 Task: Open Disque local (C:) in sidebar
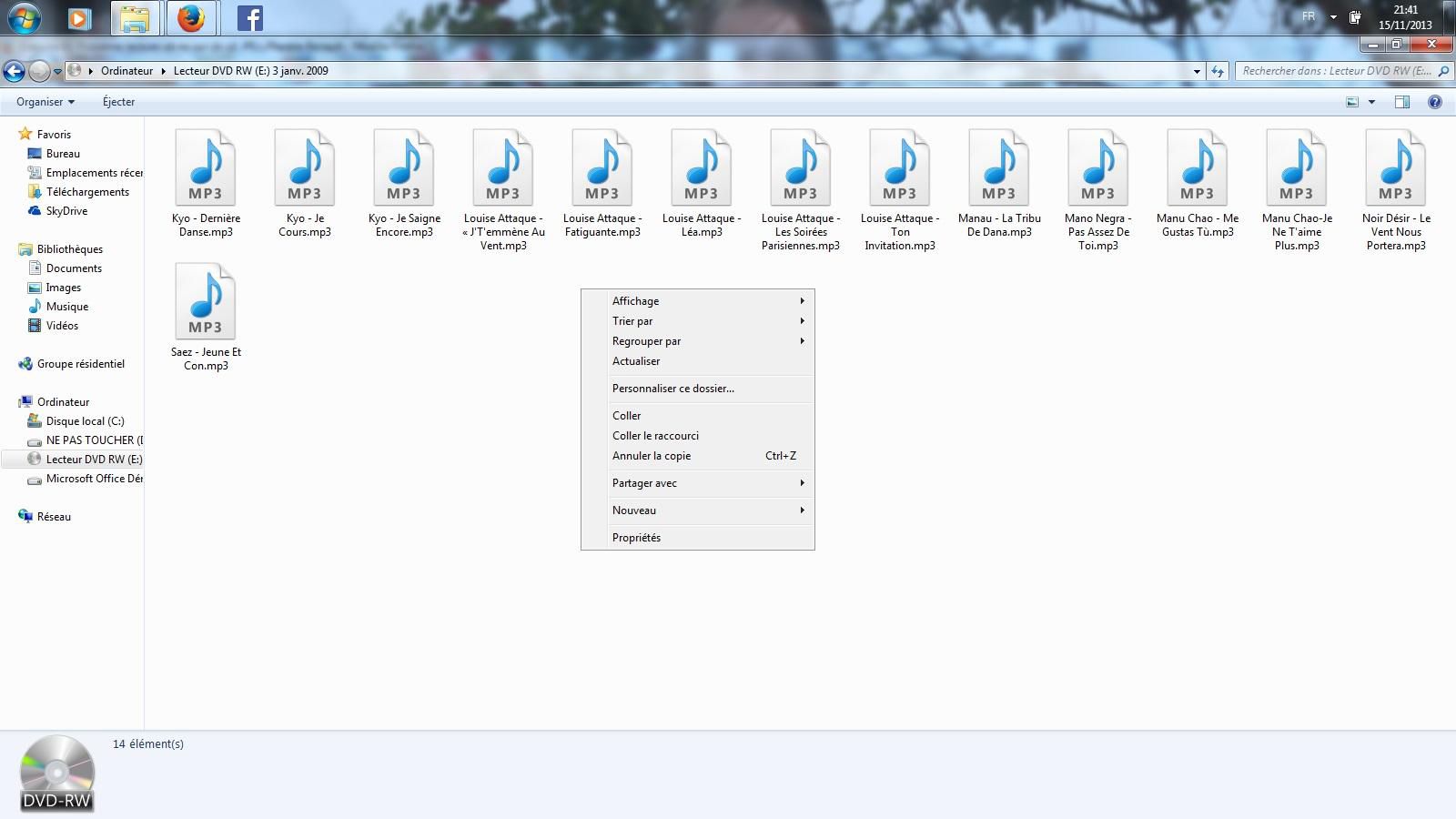pos(85,421)
